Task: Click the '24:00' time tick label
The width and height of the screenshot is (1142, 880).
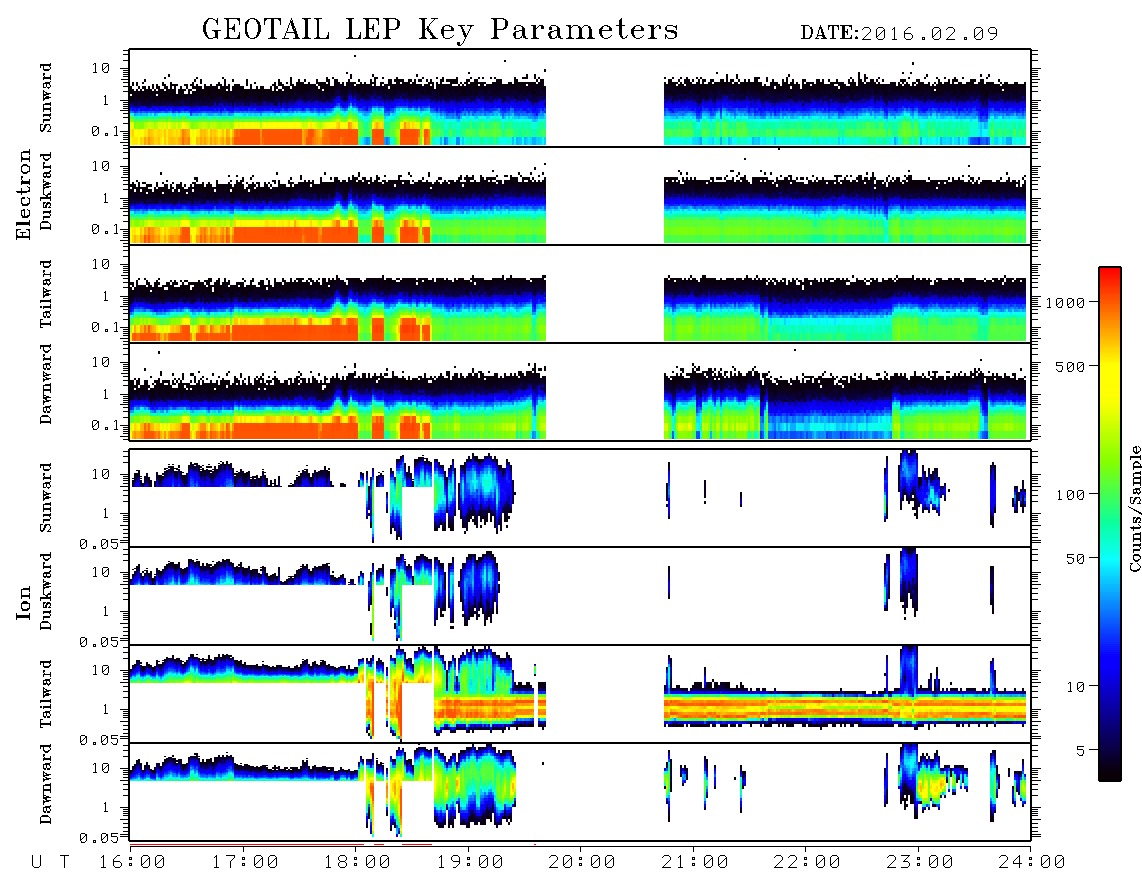Action: coord(1032,863)
